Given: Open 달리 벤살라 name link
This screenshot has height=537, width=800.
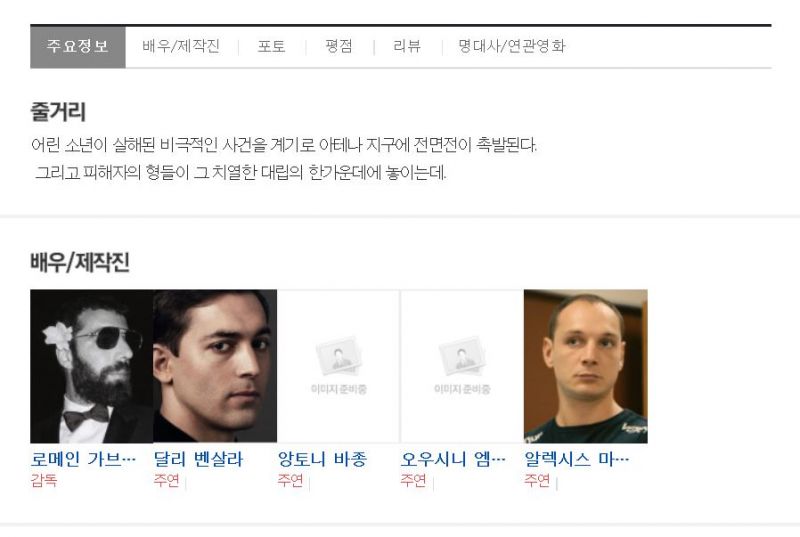Looking at the screenshot, I should [198, 459].
